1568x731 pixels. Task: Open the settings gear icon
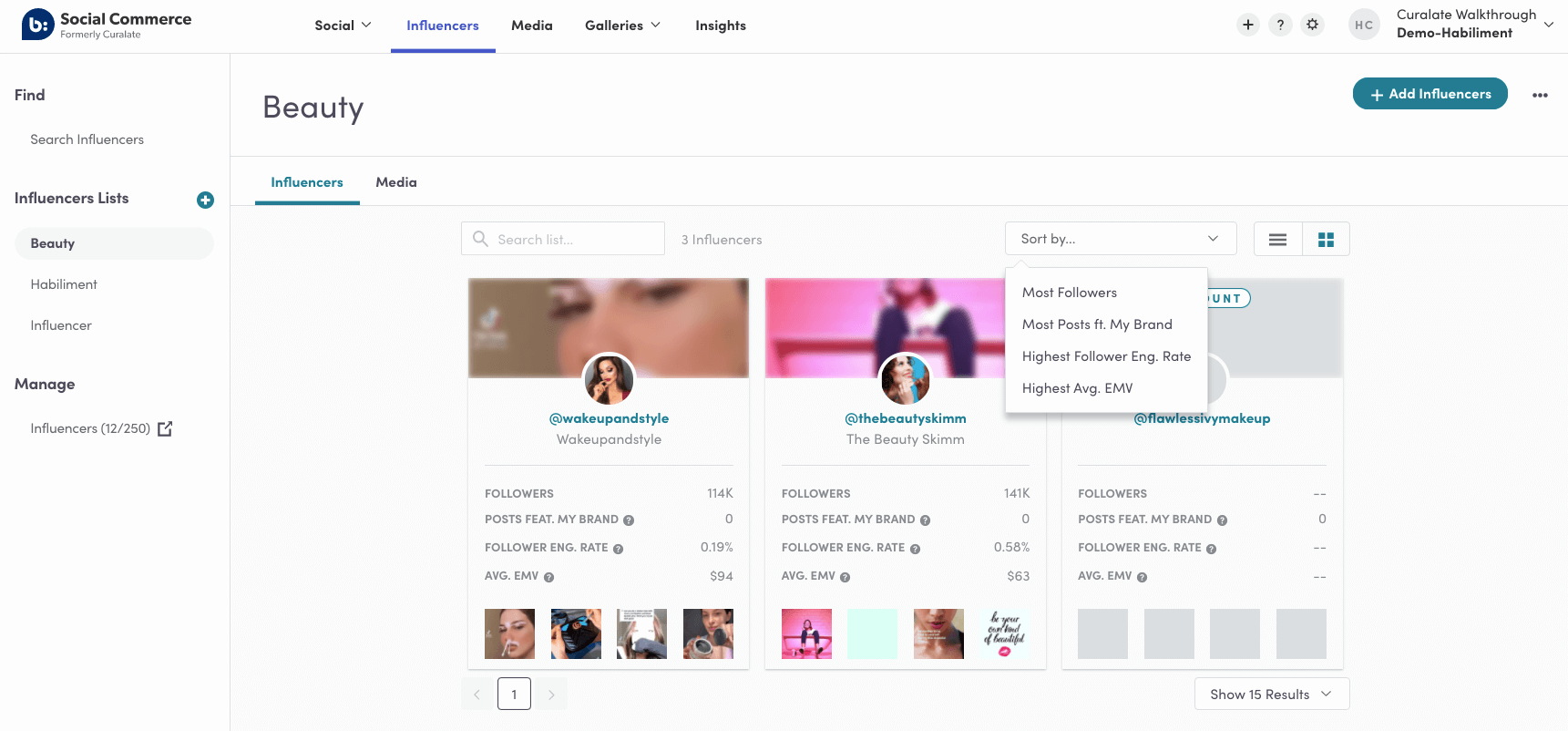pos(1312,25)
